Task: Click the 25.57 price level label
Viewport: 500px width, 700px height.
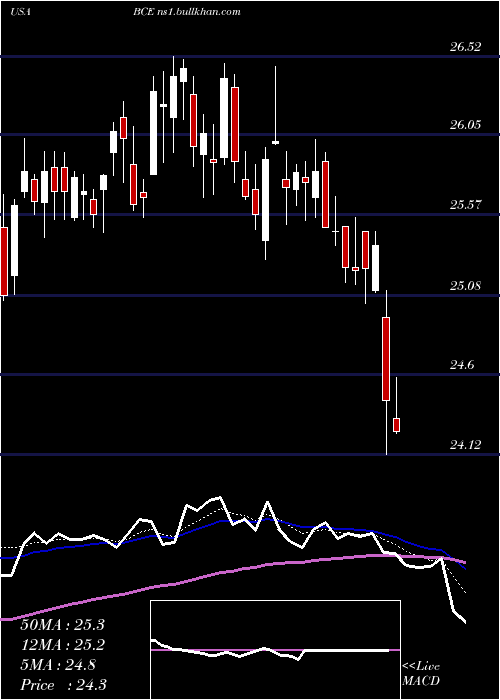Action: click(x=466, y=205)
